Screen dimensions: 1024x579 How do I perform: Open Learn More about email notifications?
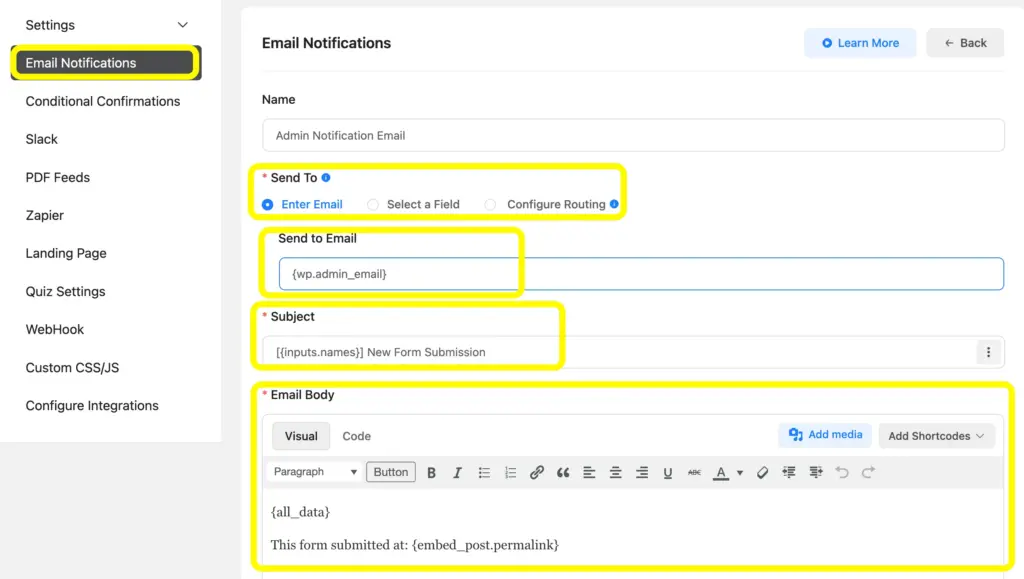click(859, 42)
